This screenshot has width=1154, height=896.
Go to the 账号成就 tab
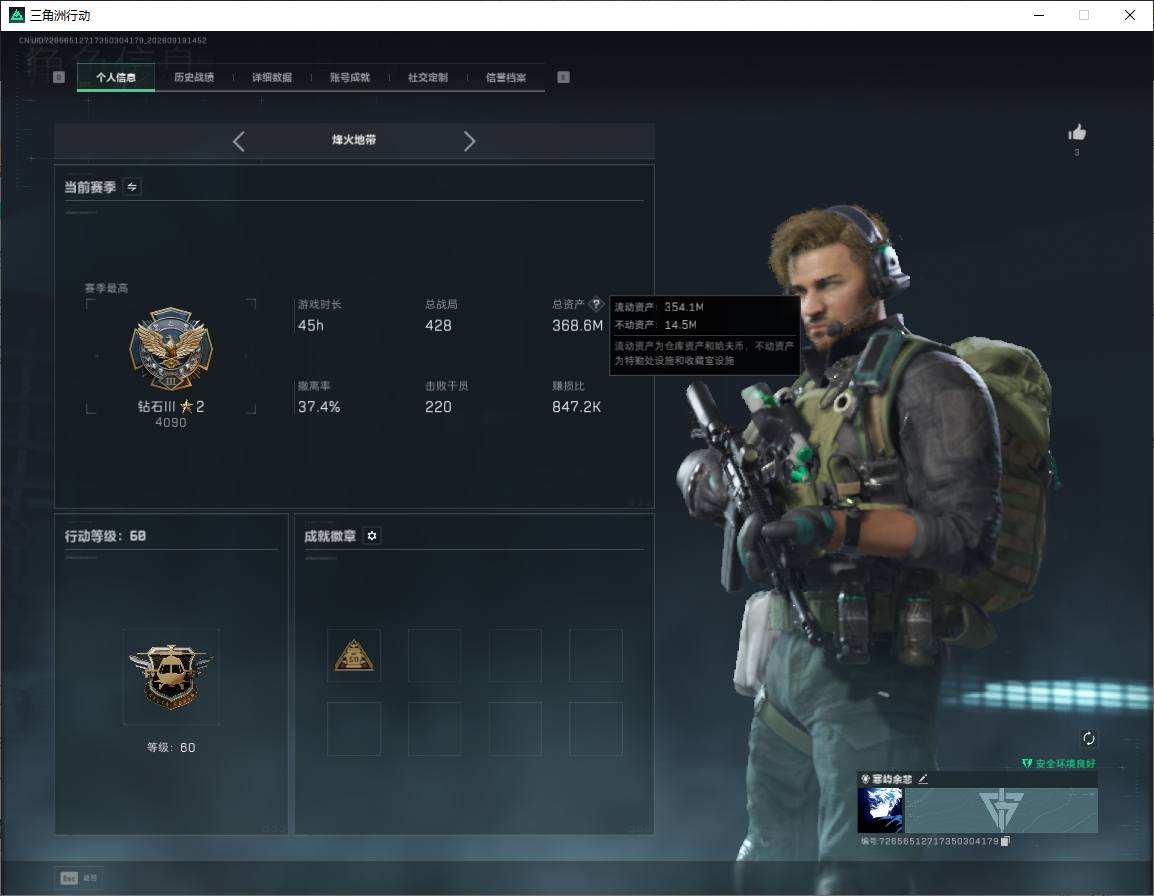coord(350,77)
